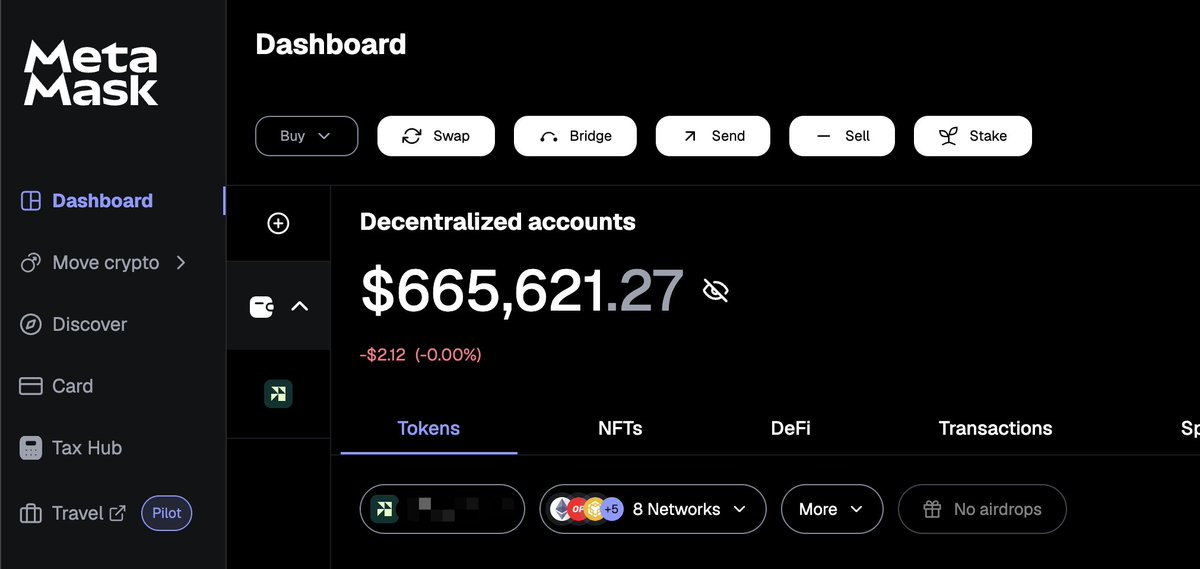This screenshot has width=1200, height=569.
Task: Switch to the DeFi tab
Action: coord(790,429)
